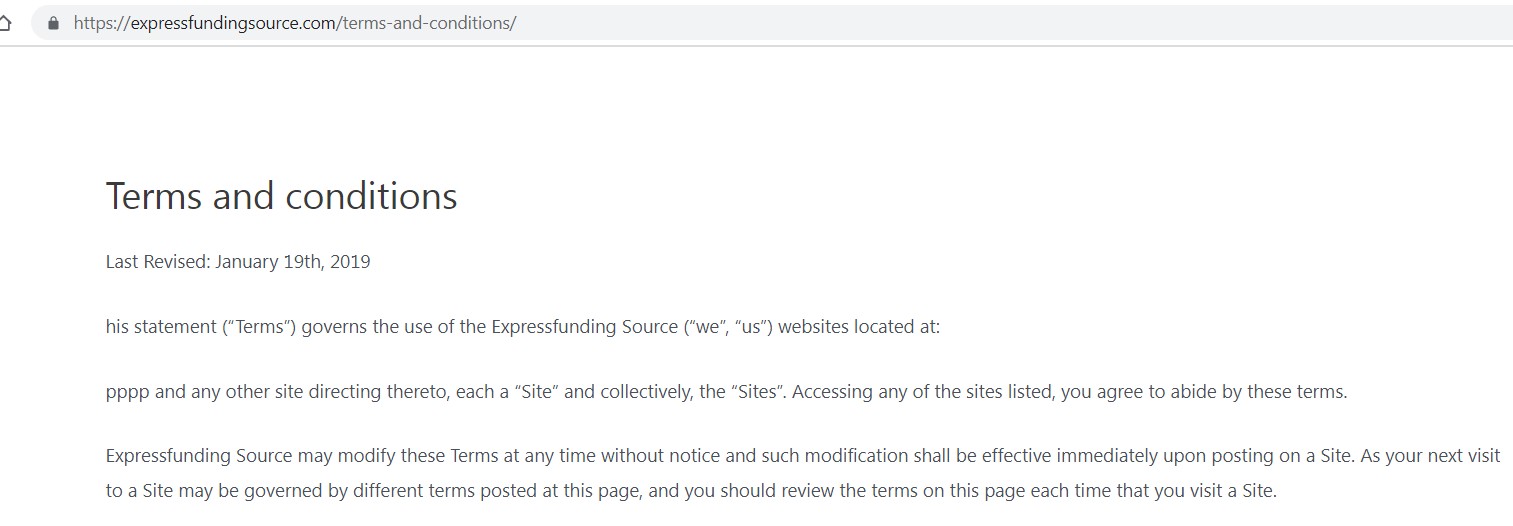Click the /terms-and-conditions/ path in the URL

coord(427,23)
